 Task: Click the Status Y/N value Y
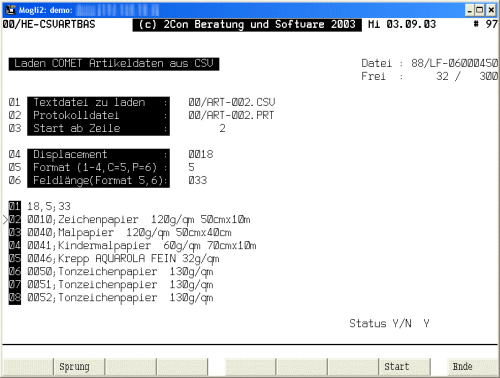[x=426, y=323]
